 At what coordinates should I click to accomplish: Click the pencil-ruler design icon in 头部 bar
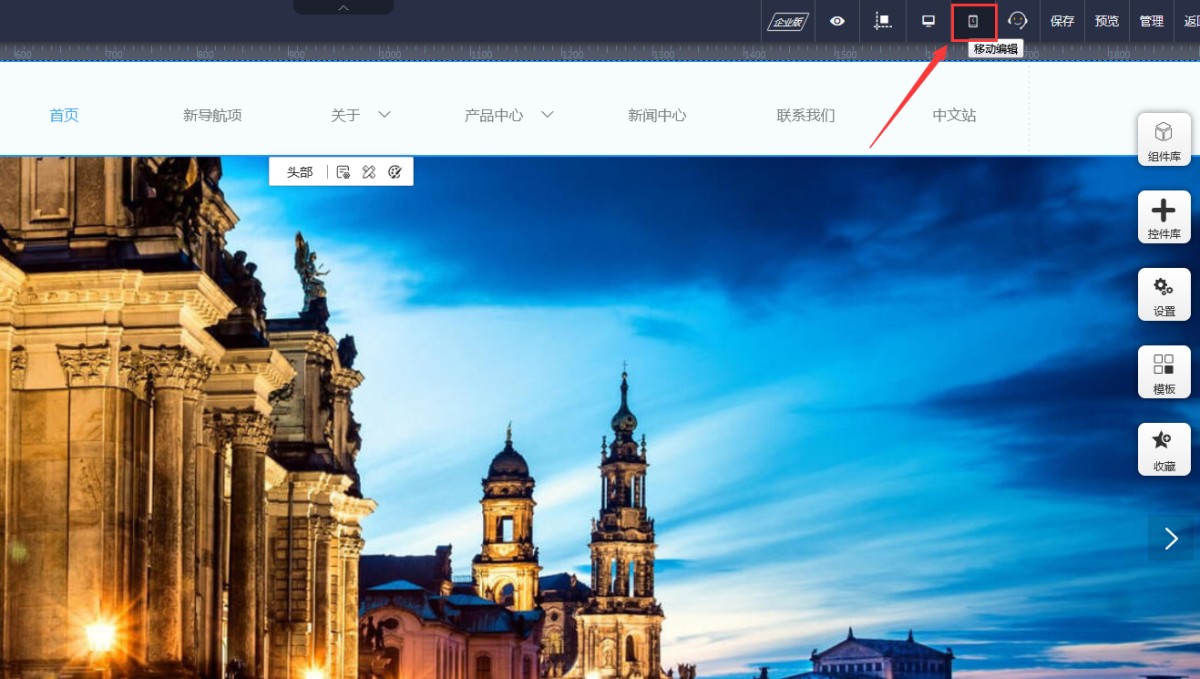click(x=368, y=172)
